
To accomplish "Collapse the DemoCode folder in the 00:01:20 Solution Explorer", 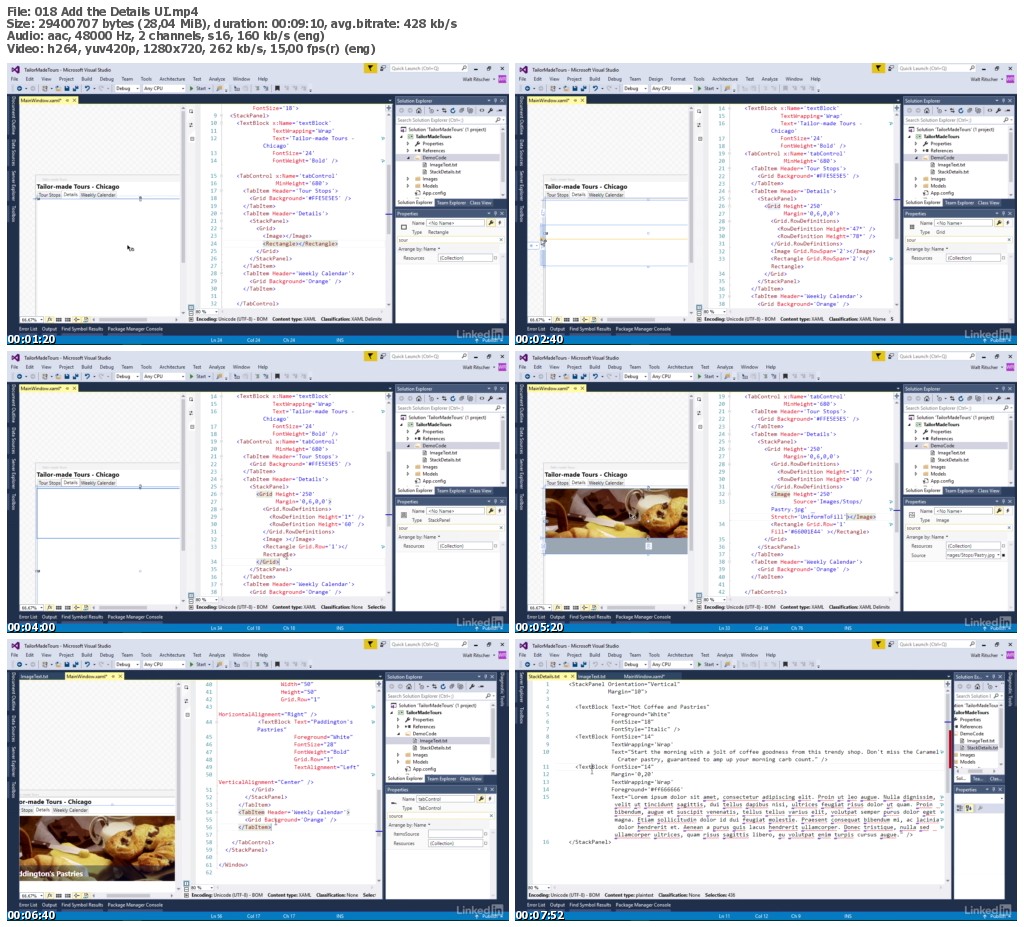I will pos(409,157).
